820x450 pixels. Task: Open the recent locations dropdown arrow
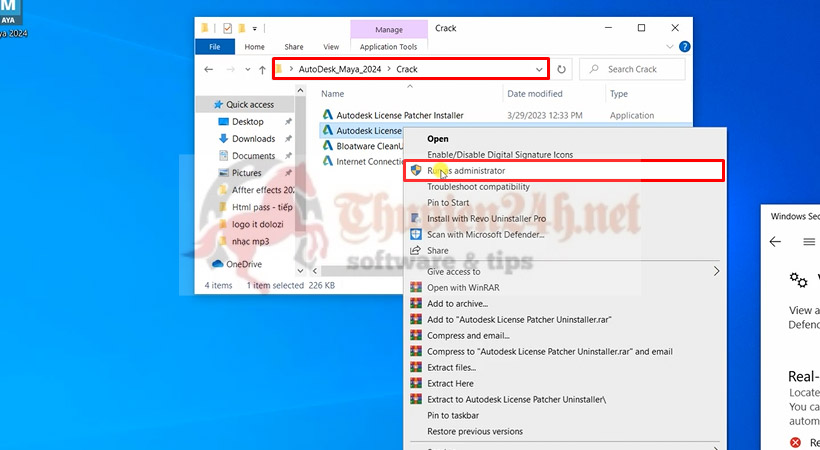pyautogui.click(x=247, y=69)
